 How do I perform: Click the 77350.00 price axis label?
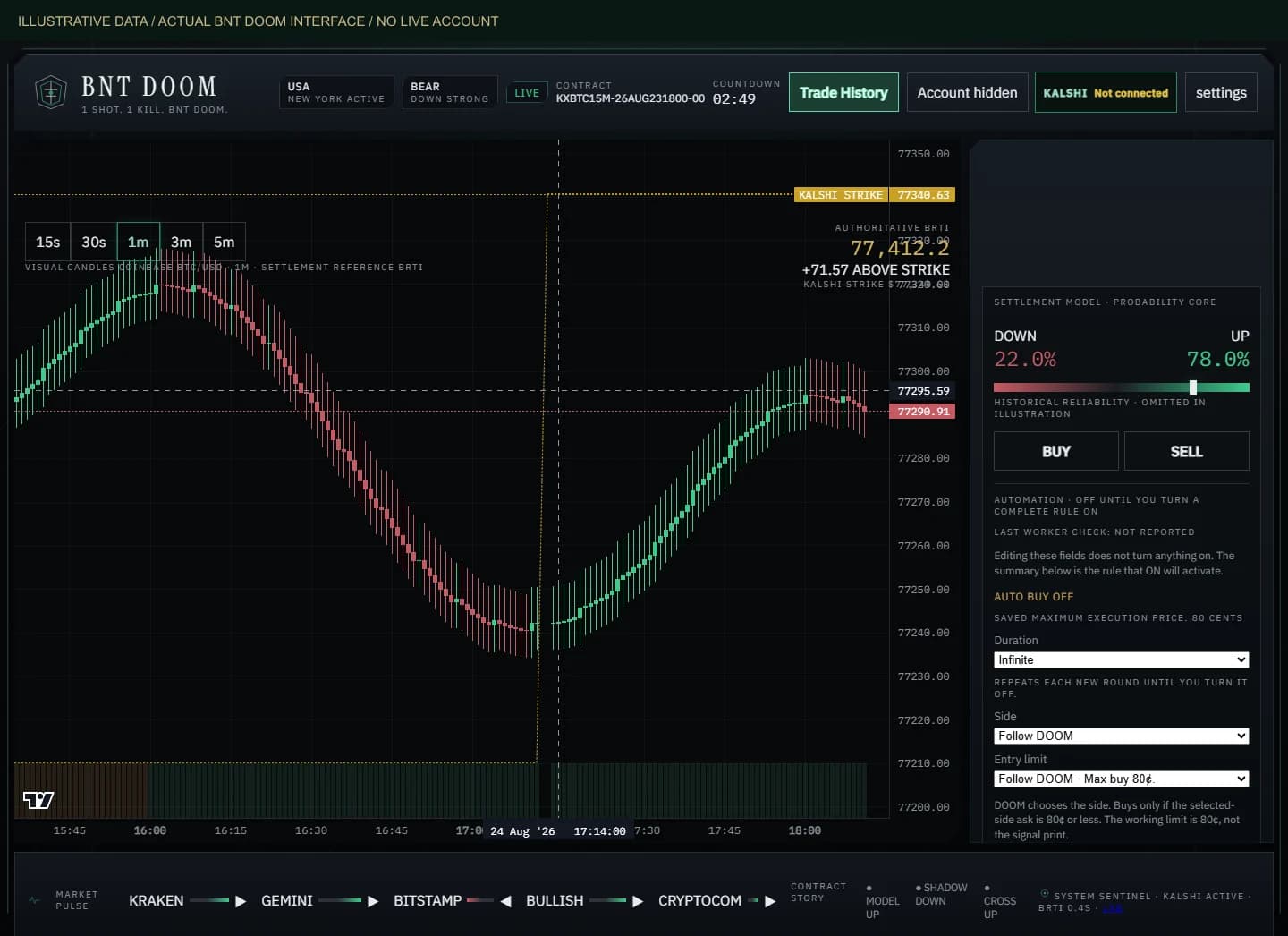[x=923, y=154]
